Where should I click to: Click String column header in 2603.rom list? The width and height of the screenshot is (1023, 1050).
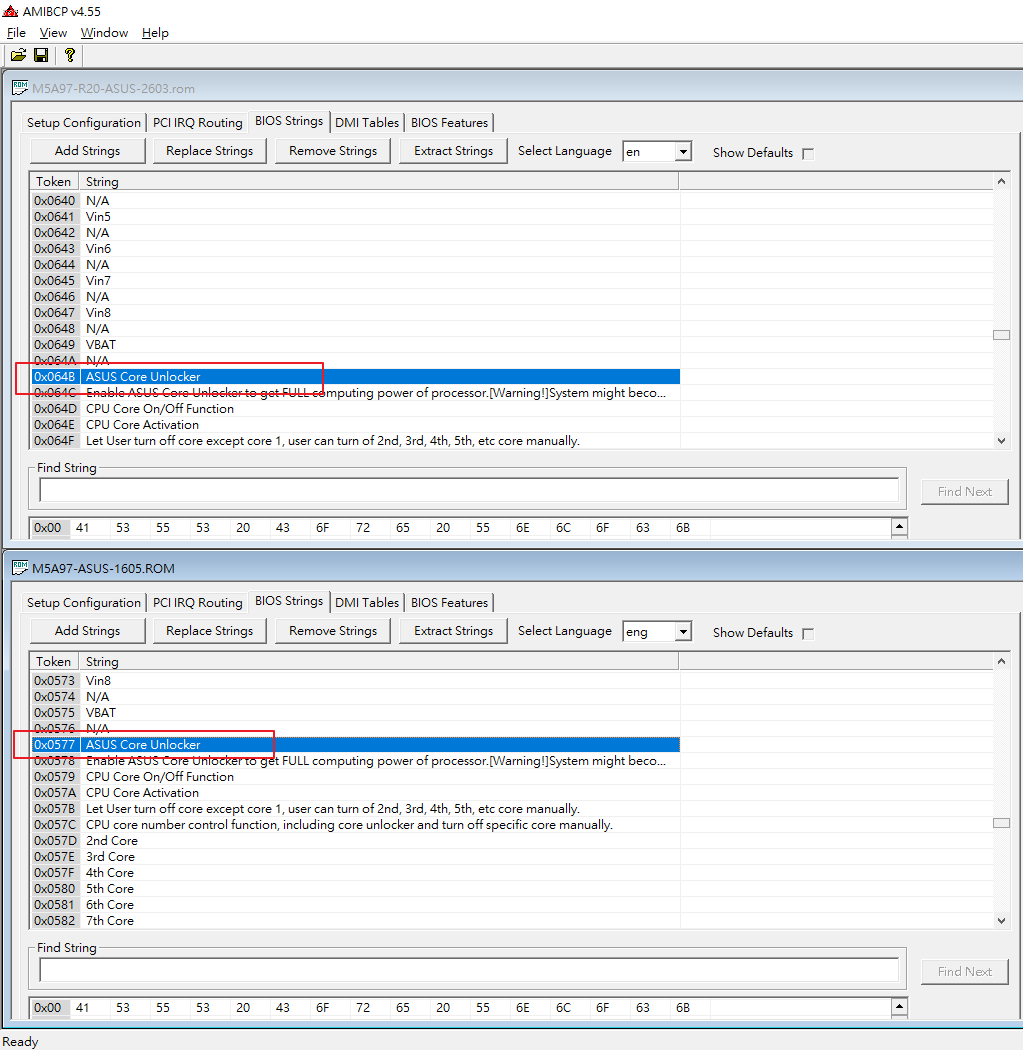pyautogui.click(x=379, y=181)
